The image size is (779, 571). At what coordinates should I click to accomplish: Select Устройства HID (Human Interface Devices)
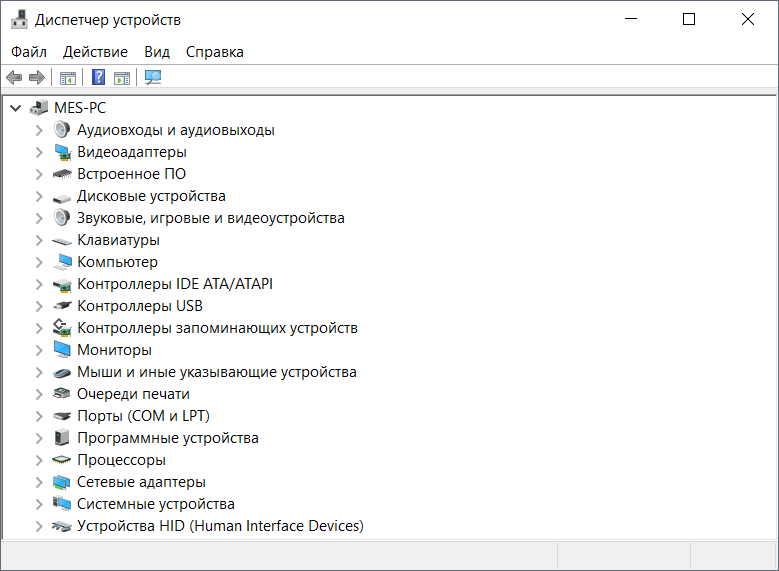pos(220,526)
